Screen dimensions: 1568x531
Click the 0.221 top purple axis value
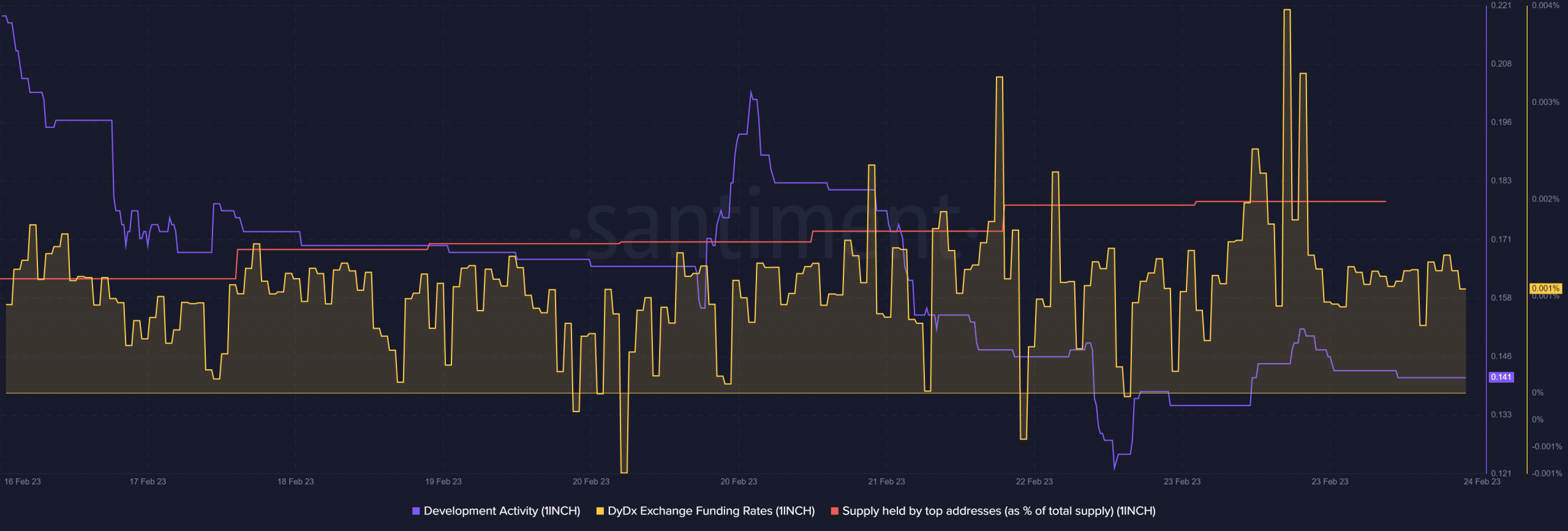pos(1501,6)
